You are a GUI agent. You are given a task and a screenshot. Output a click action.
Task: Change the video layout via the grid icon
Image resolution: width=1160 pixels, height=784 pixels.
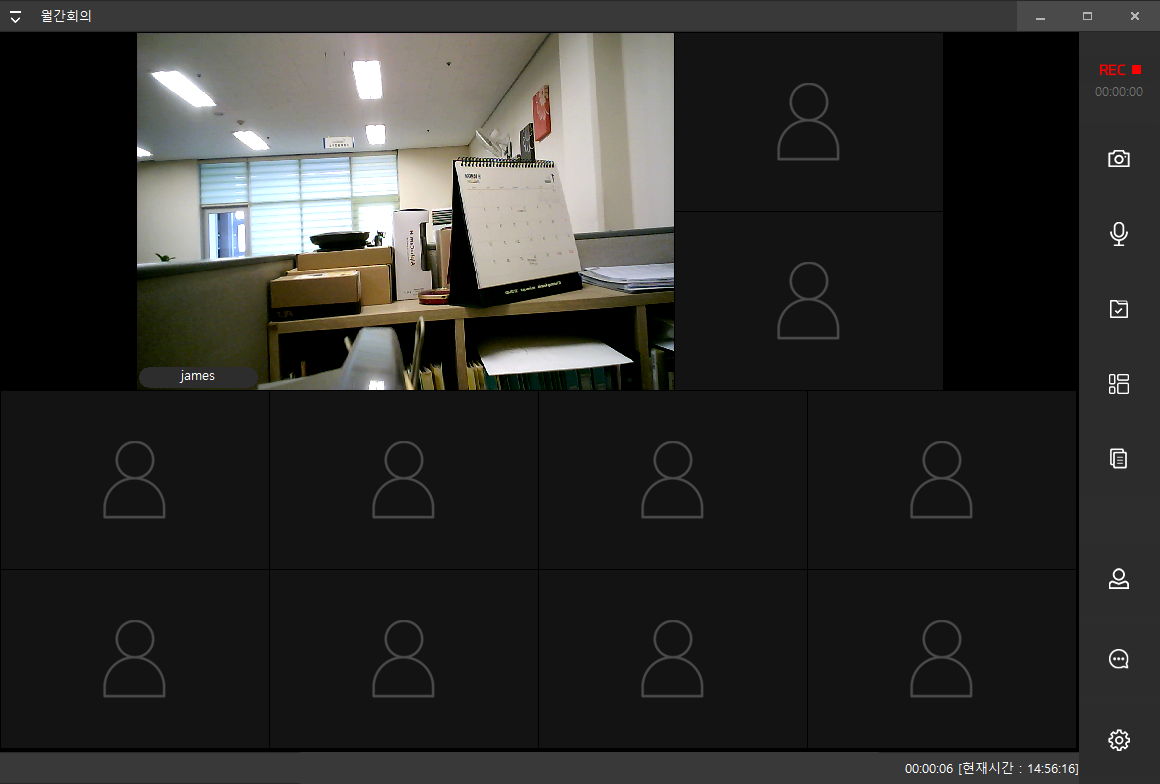point(1119,384)
